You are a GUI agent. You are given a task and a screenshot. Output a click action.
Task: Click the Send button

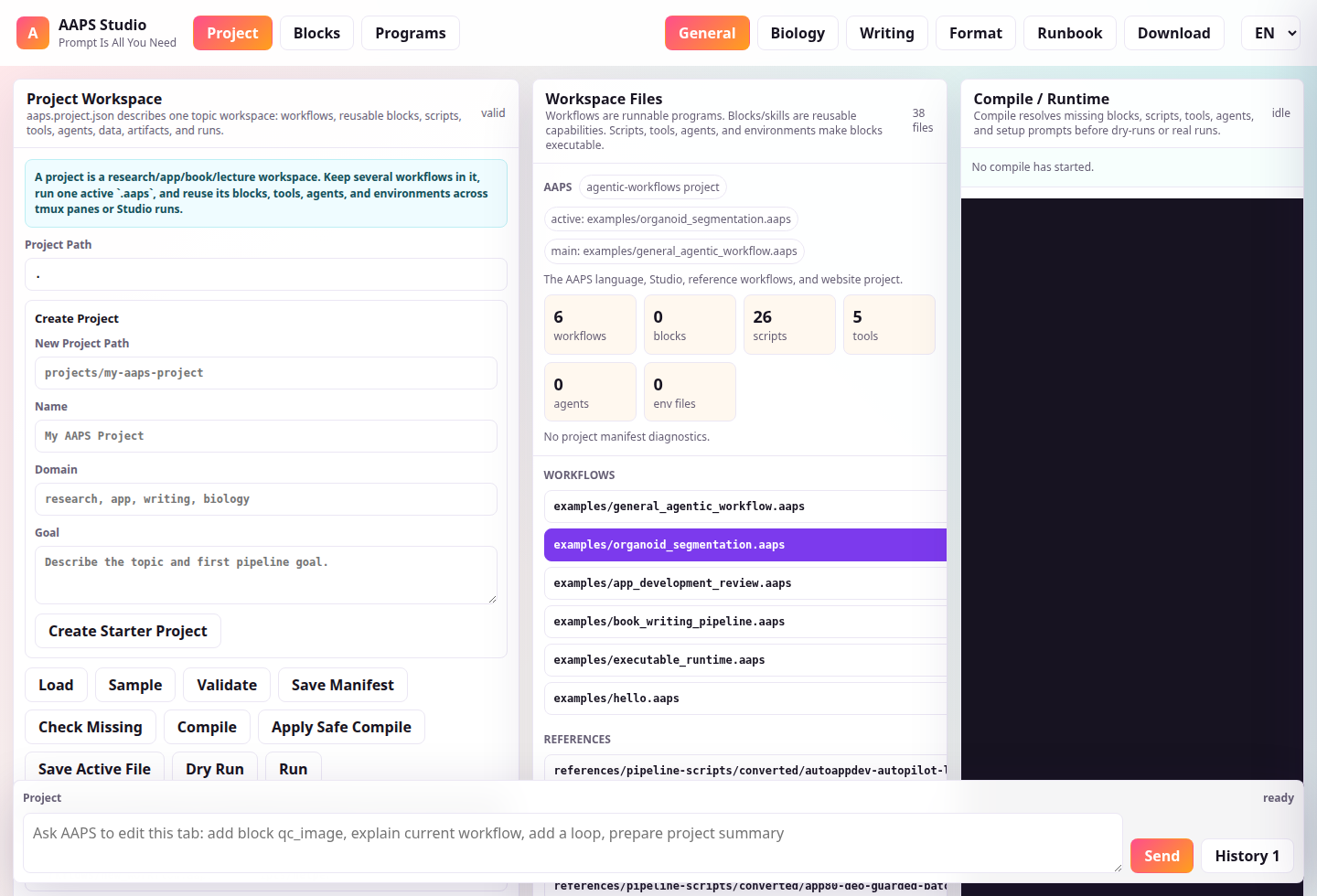click(x=1162, y=856)
